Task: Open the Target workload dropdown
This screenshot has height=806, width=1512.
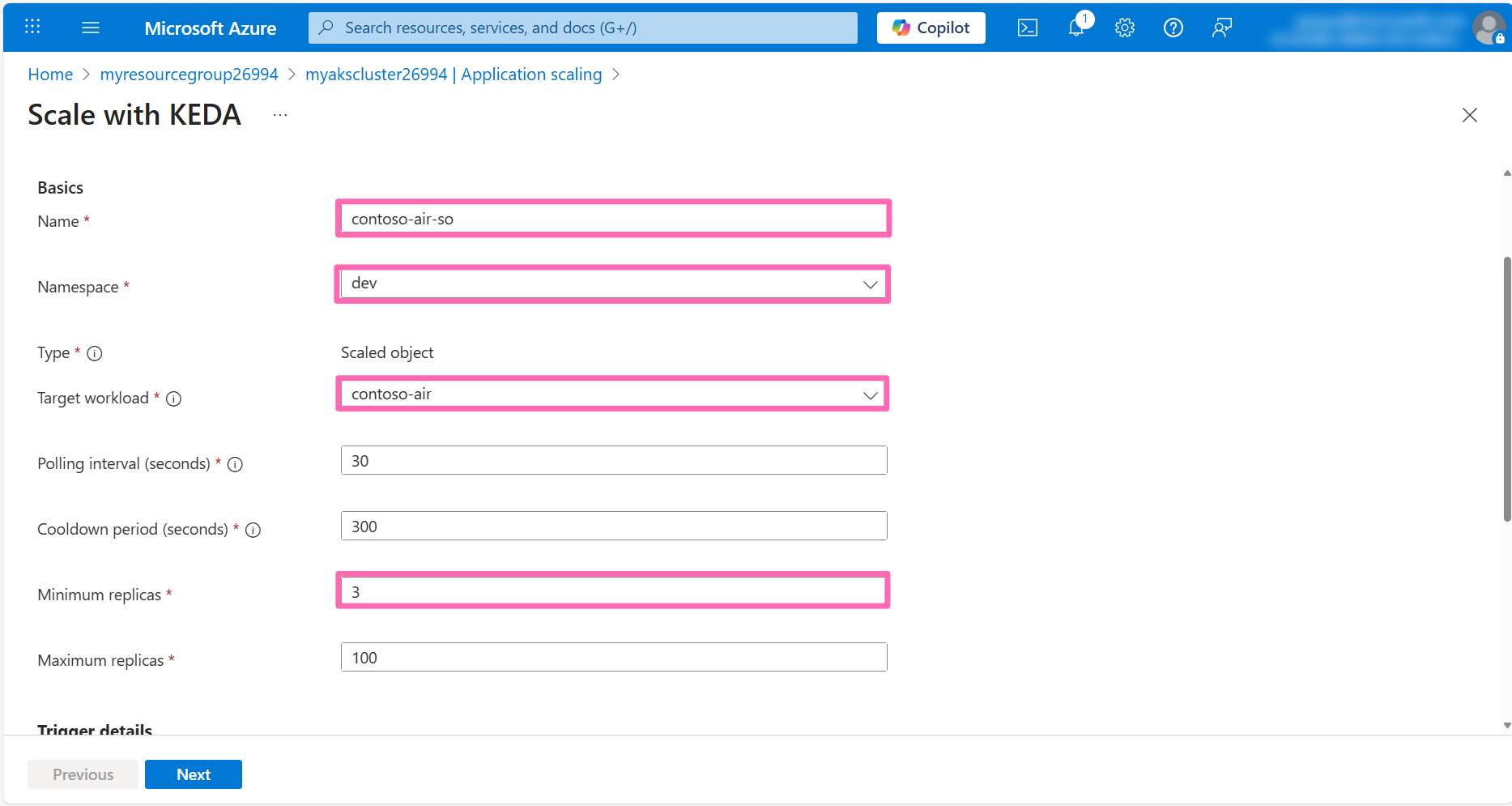Action: pos(870,395)
